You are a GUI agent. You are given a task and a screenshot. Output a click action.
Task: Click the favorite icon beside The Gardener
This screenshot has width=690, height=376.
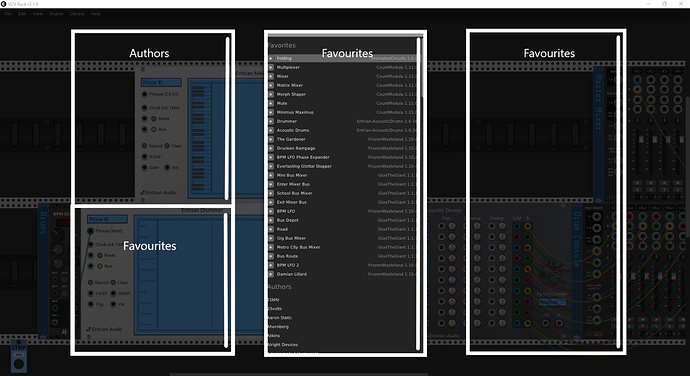tap(271, 139)
